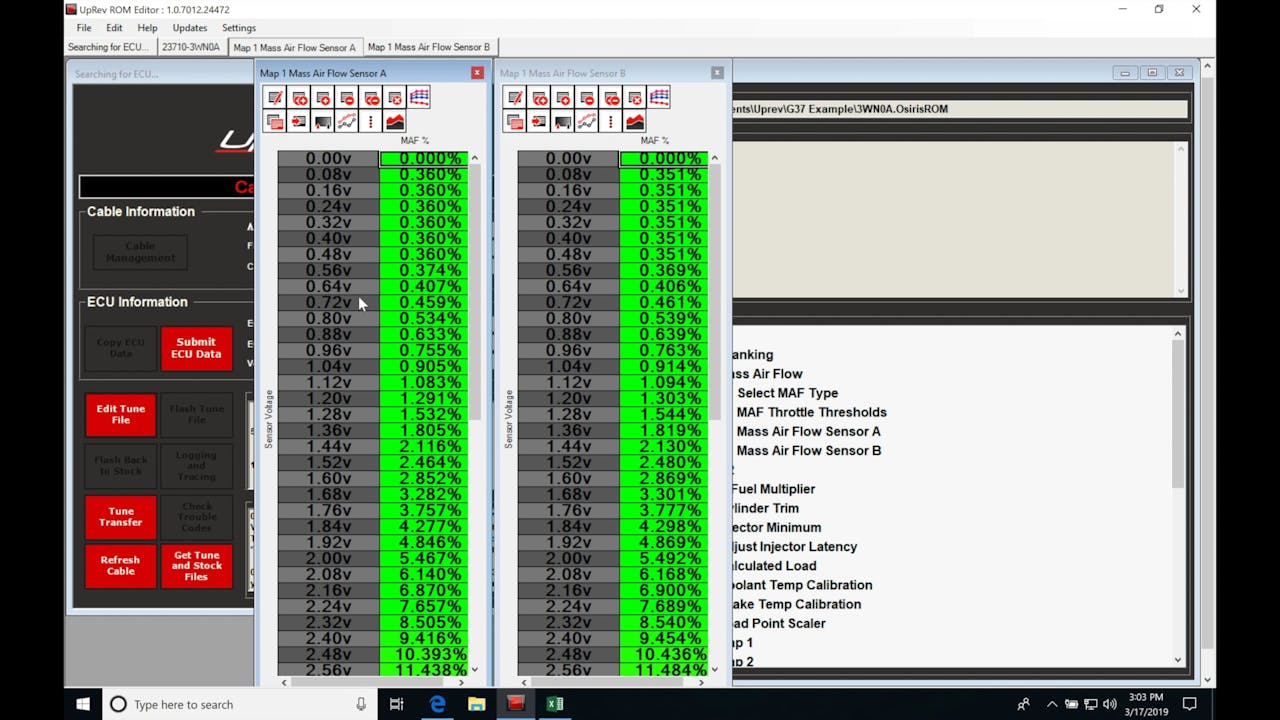Click the down scroll arrow on Sensor A table
This screenshot has width=1280, height=720.
click(474, 668)
